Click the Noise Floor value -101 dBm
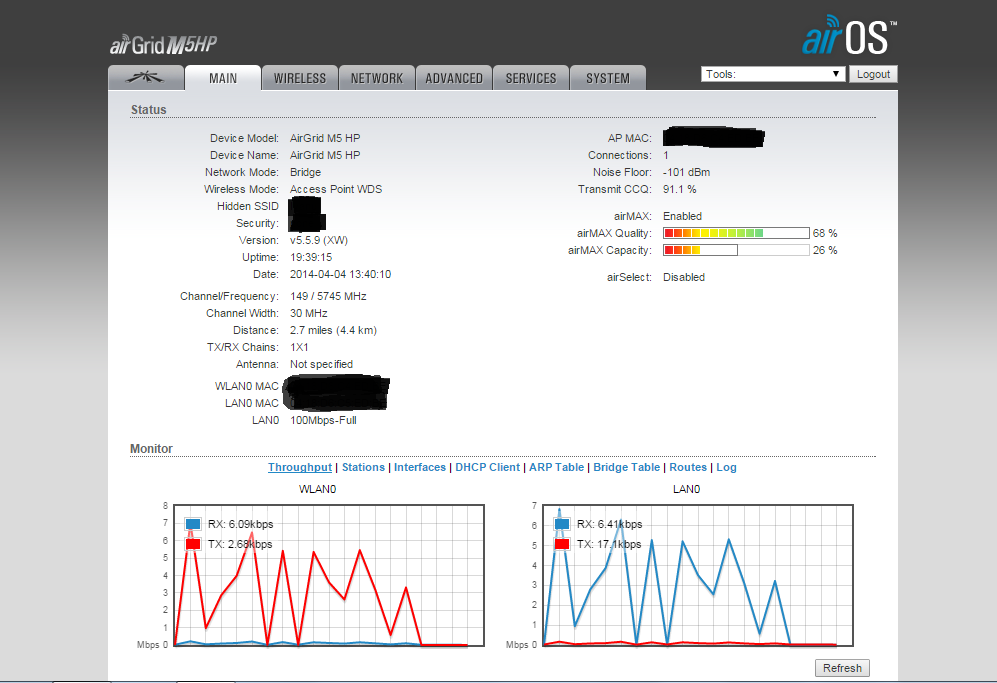This screenshot has height=683, width=997. pyautogui.click(x=687, y=172)
